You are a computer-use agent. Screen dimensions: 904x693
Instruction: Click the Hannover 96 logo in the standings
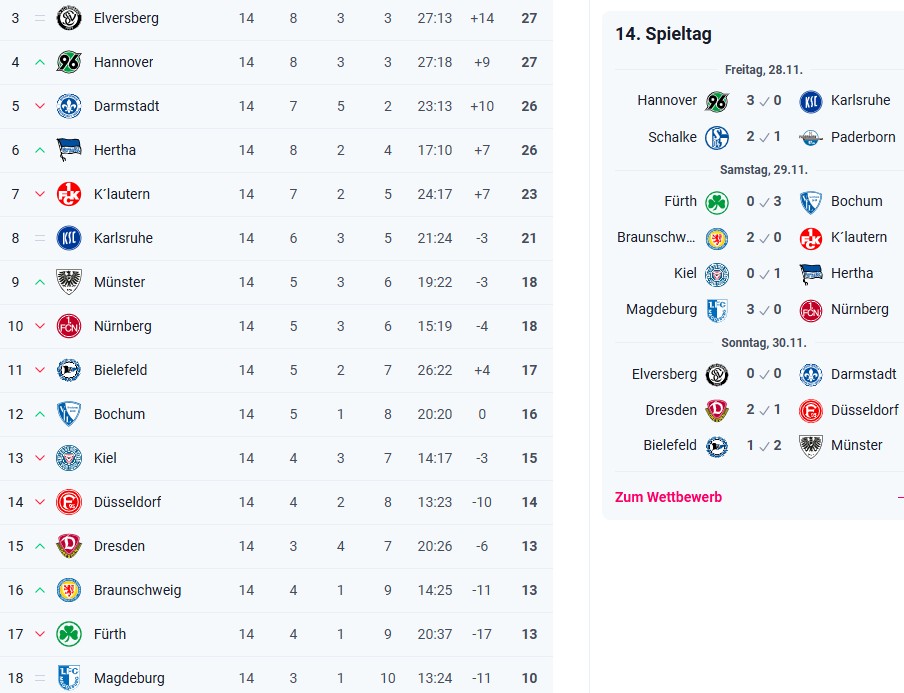click(x=69, y=62)
